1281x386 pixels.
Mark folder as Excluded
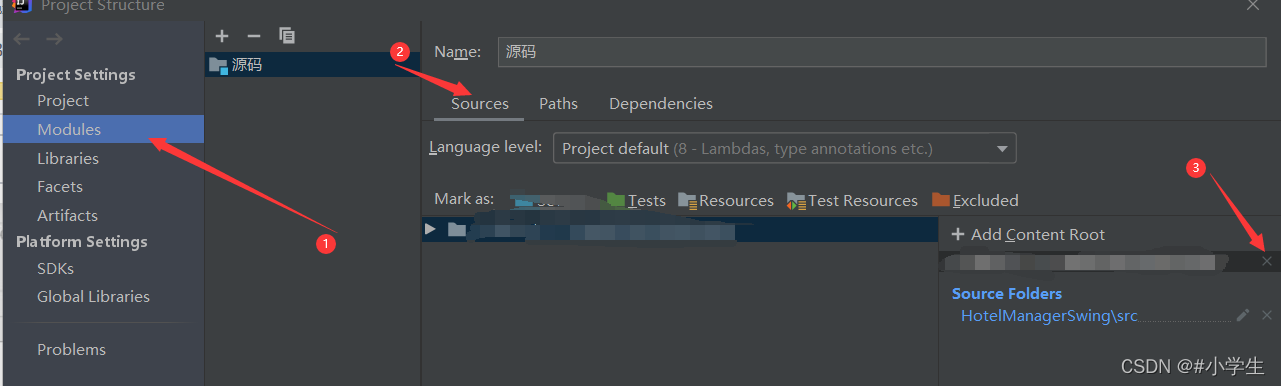[975, 201]
